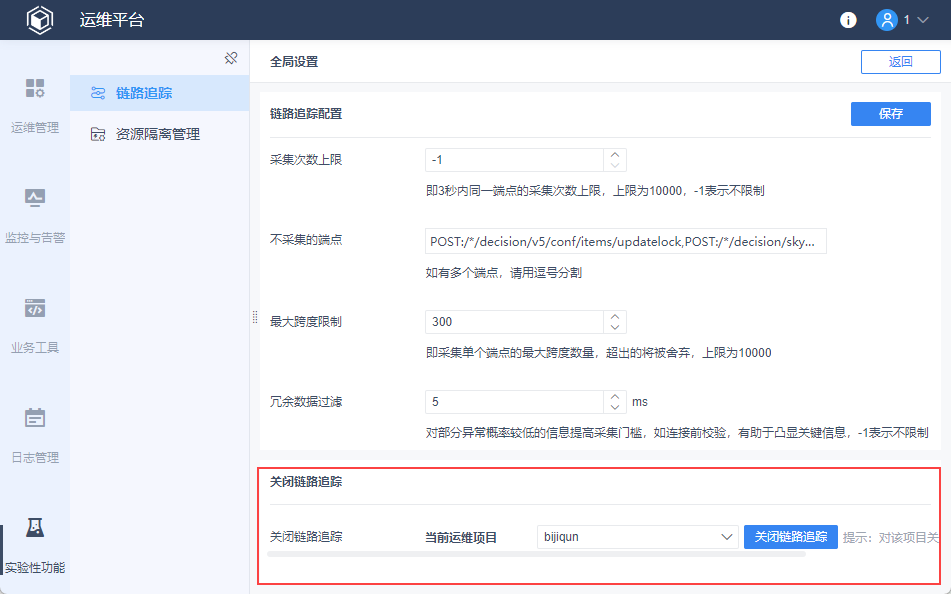951x594 pixels.
Task: Click the horizontal scrollbar under 关闭链路追踪
Action: [x=536, y=554]
